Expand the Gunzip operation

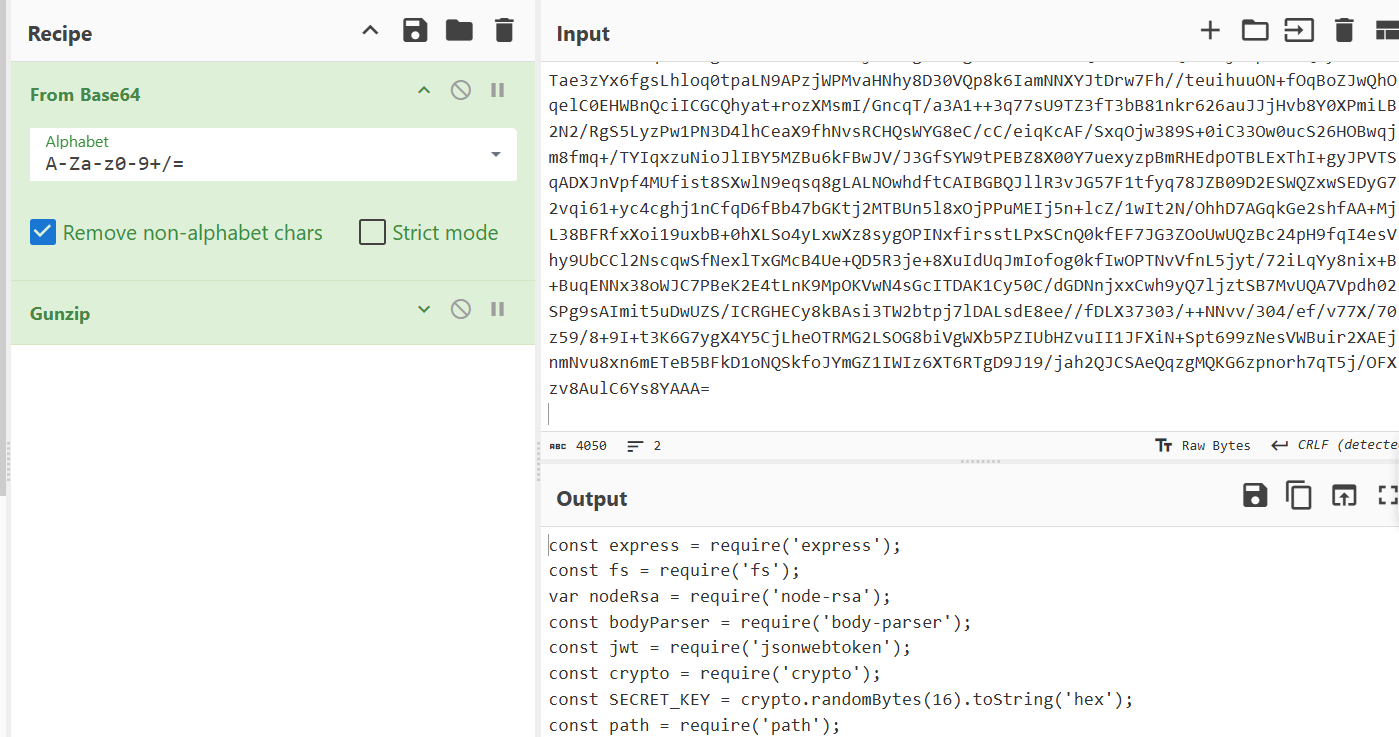pos(424,310)
